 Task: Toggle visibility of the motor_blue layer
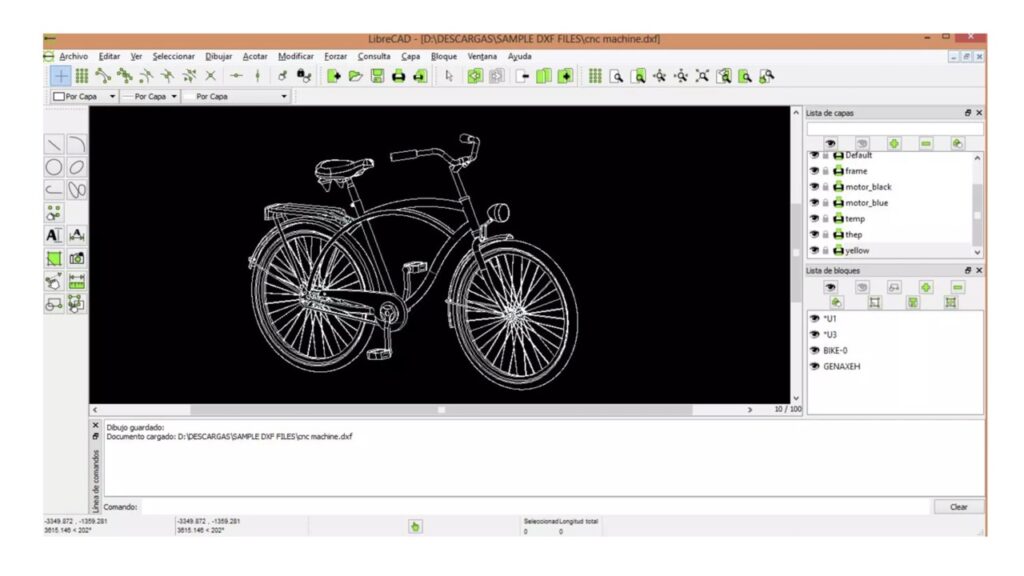[x=813, y=203]
